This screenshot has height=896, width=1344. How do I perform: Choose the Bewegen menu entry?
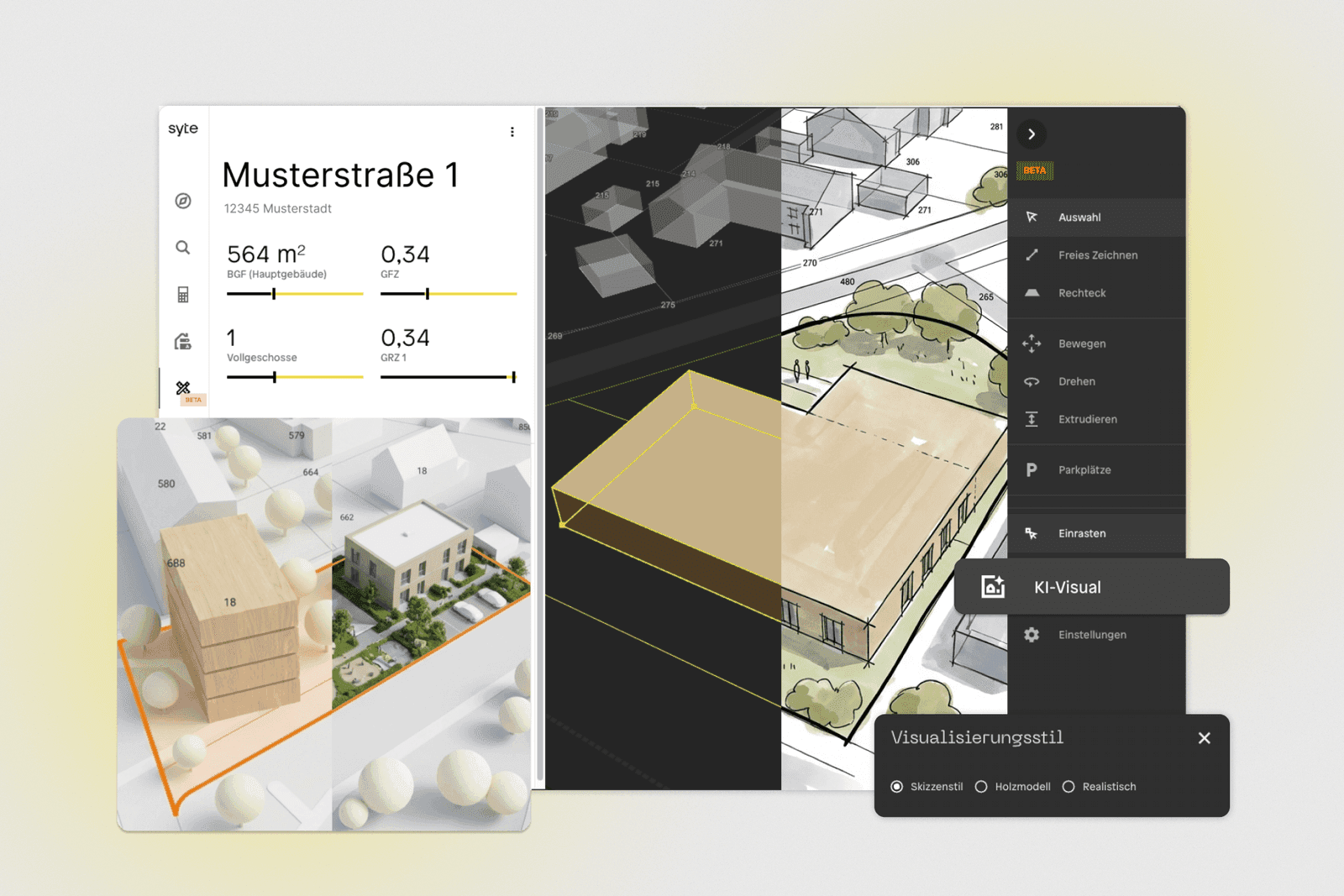coord(1082,343)
